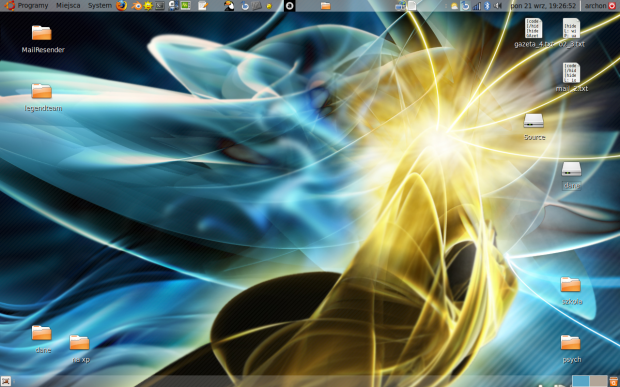Select the Source drive icon
Screen dimensions: 620x387
534,127
